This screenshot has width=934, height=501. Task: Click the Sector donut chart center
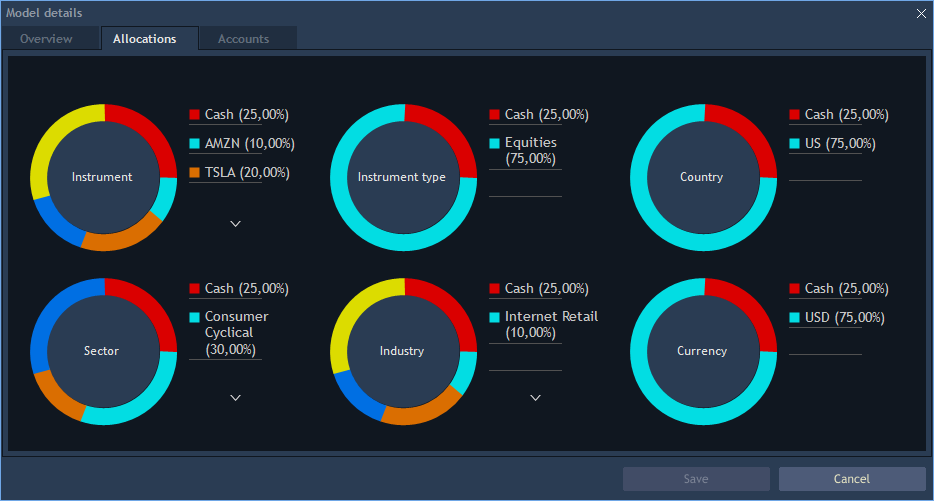103,351
